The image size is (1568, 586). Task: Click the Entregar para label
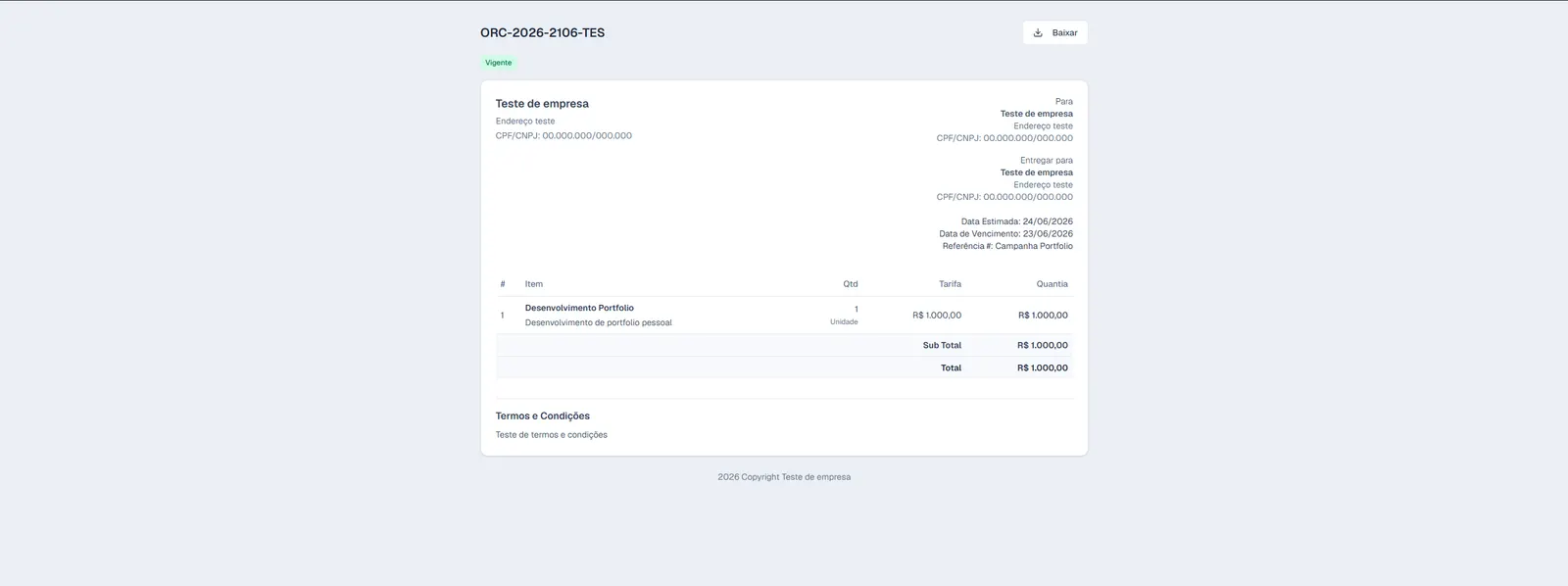click(1046, 161)
